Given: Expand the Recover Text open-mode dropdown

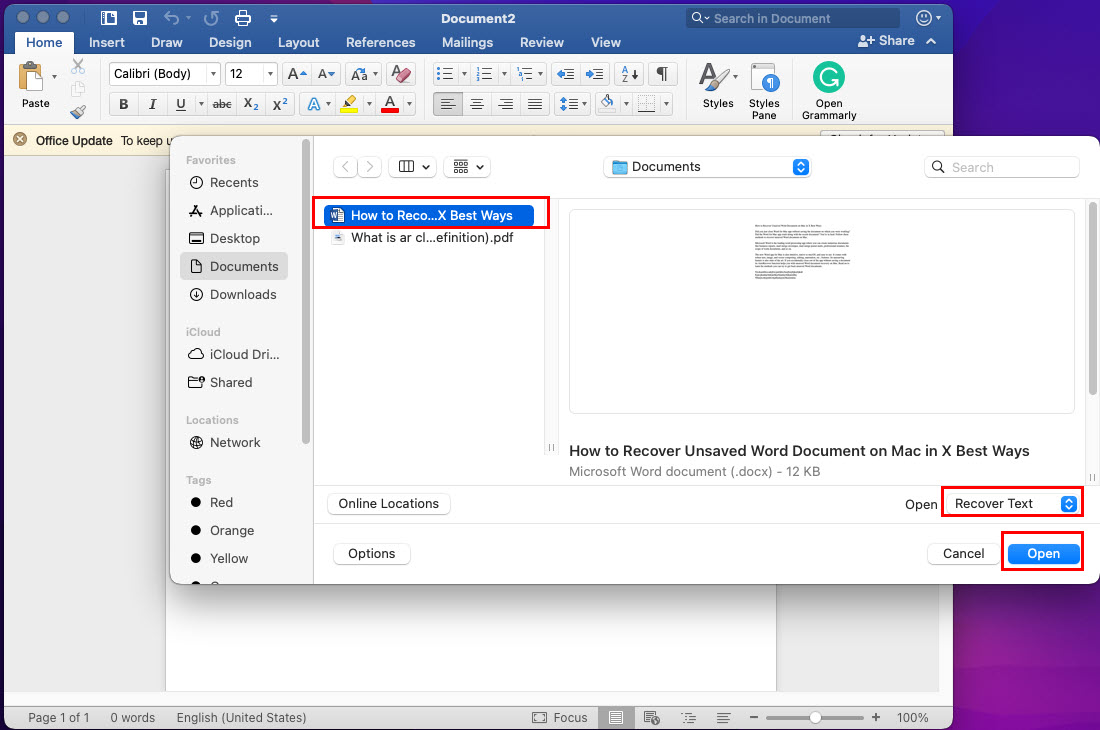Looking at the screenshot, I should (1011, 503).
